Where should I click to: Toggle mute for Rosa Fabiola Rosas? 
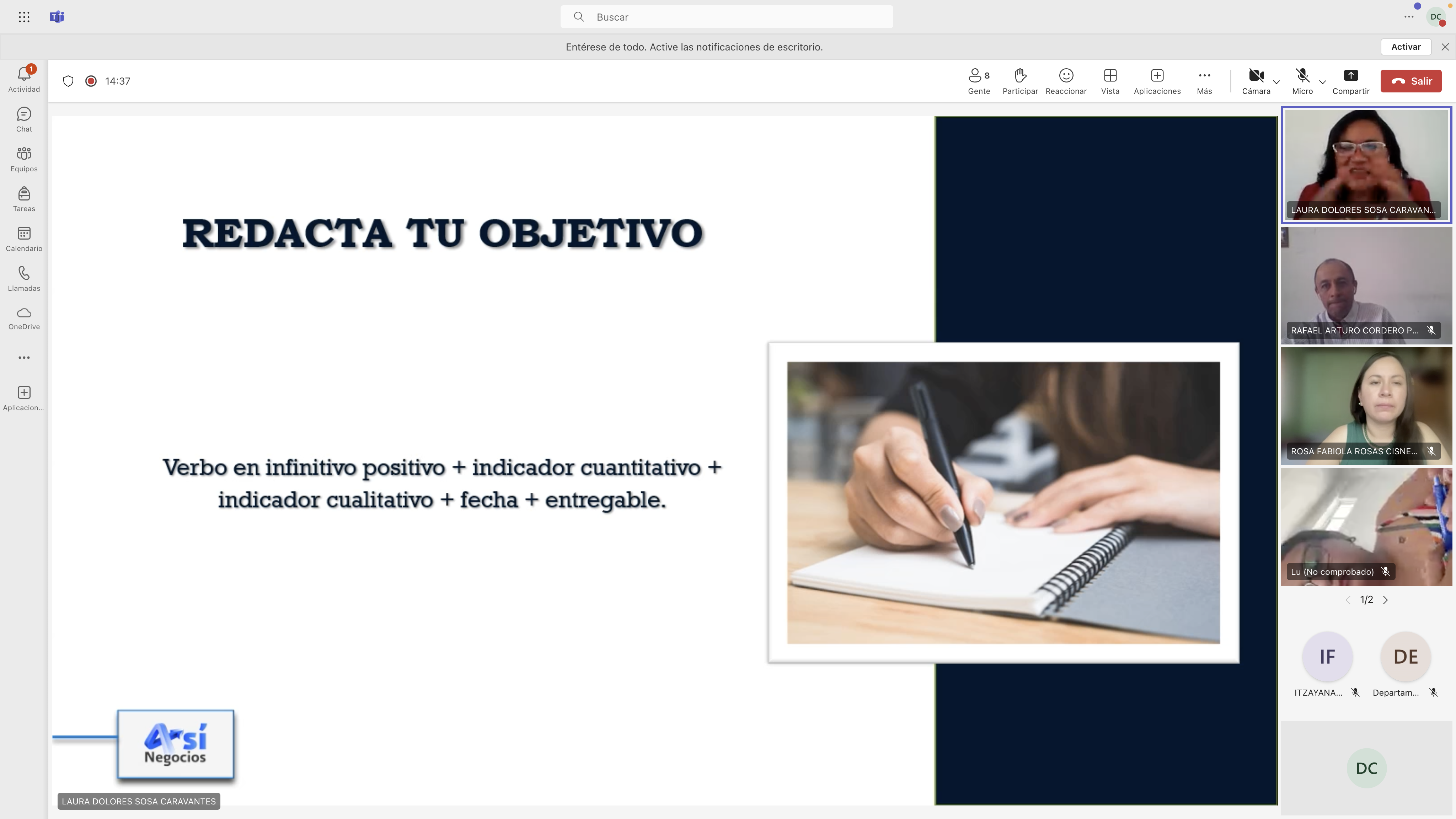coord(1432,451)
